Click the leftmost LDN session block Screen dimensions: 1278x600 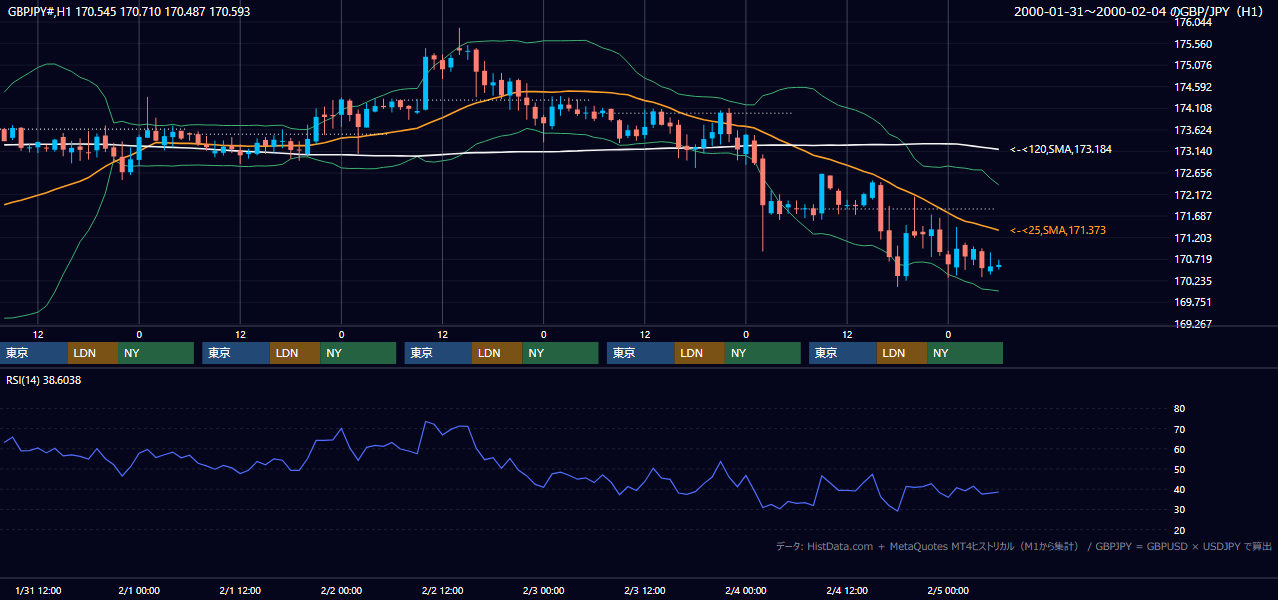93,353
